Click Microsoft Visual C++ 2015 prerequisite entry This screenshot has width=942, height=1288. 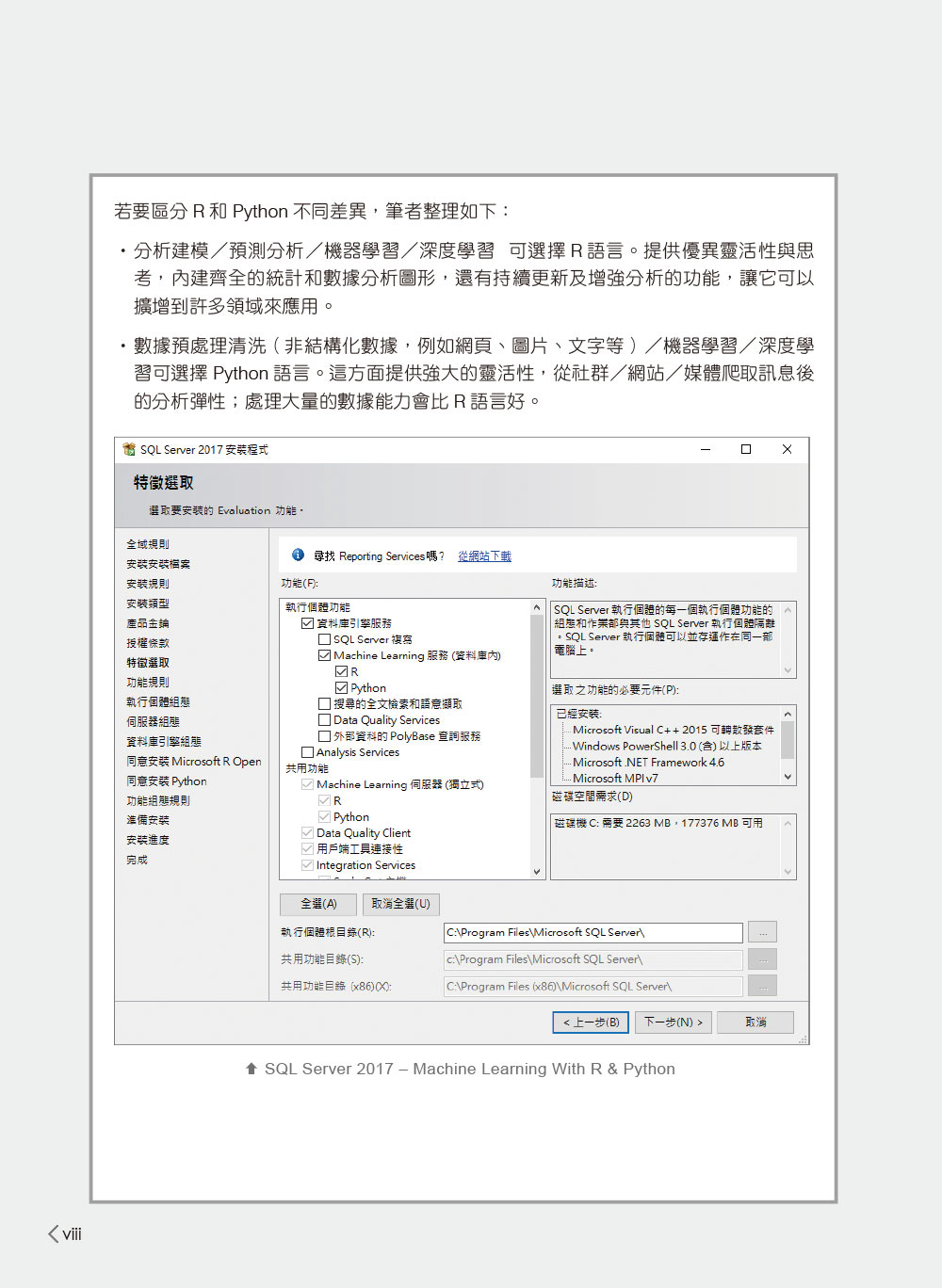pos(674,731)
